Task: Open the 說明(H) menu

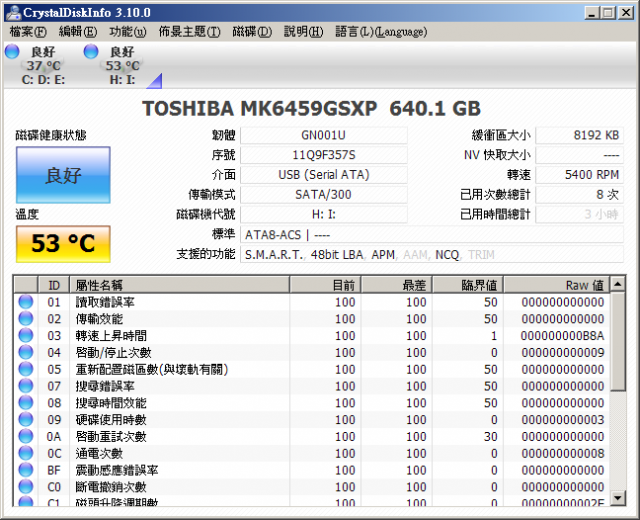Action: pyautogui.click(x=303, y=32)
